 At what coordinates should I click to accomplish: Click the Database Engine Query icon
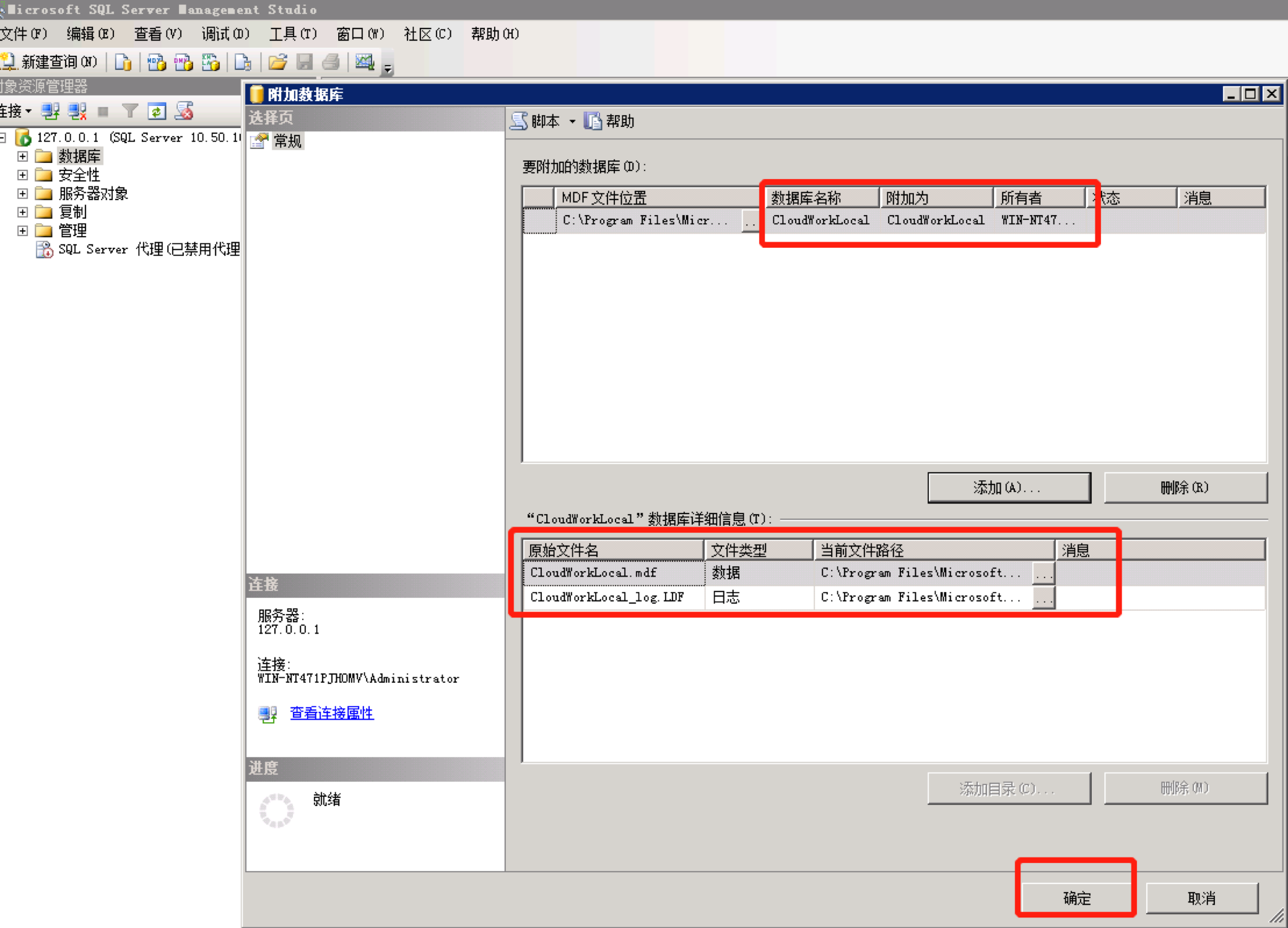coord(123,62)
